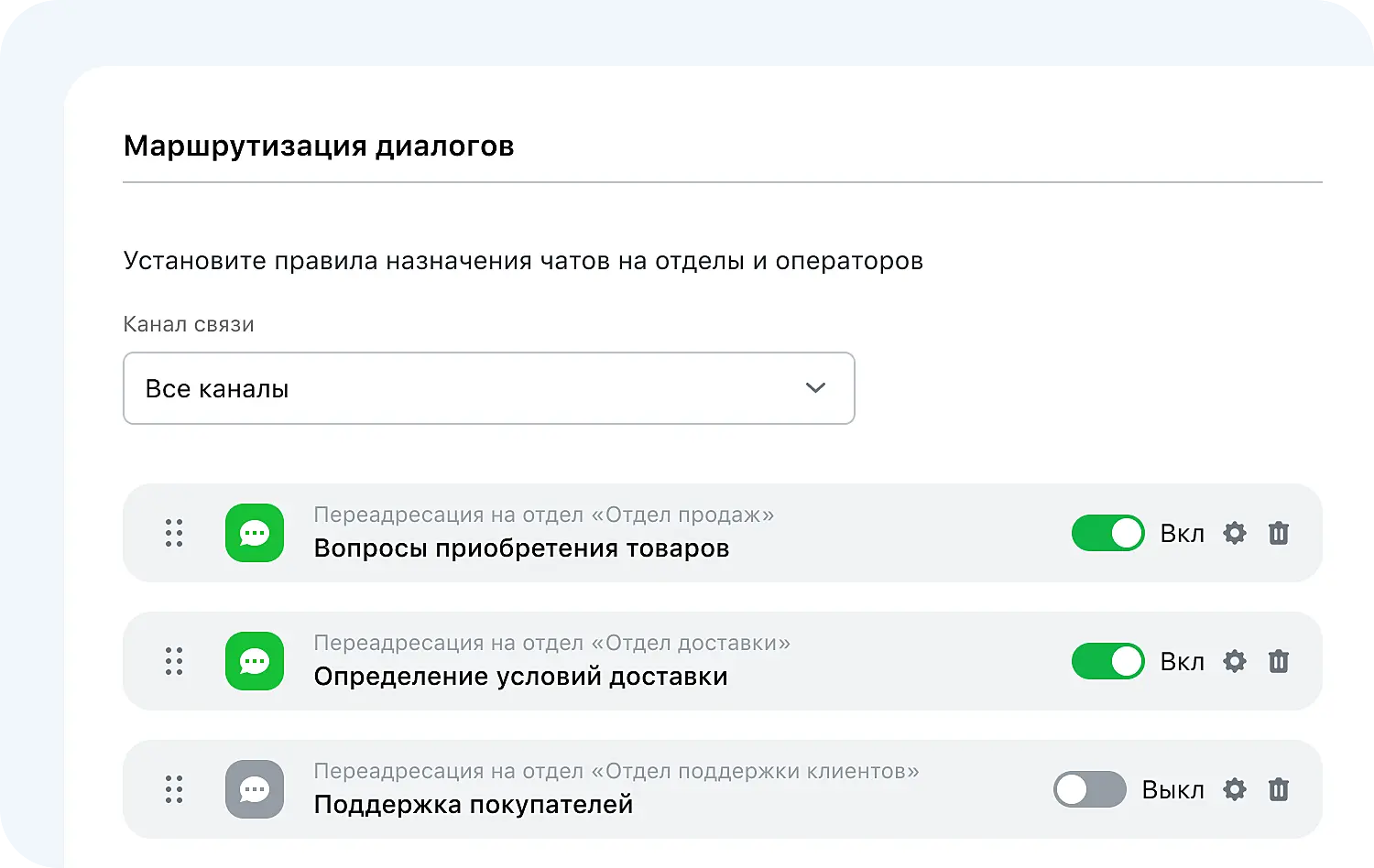Click the gear icon on the «Поддержка покупателей» rule
The width and height of the screenshot is (1374, 868).
coord(1234,789)
